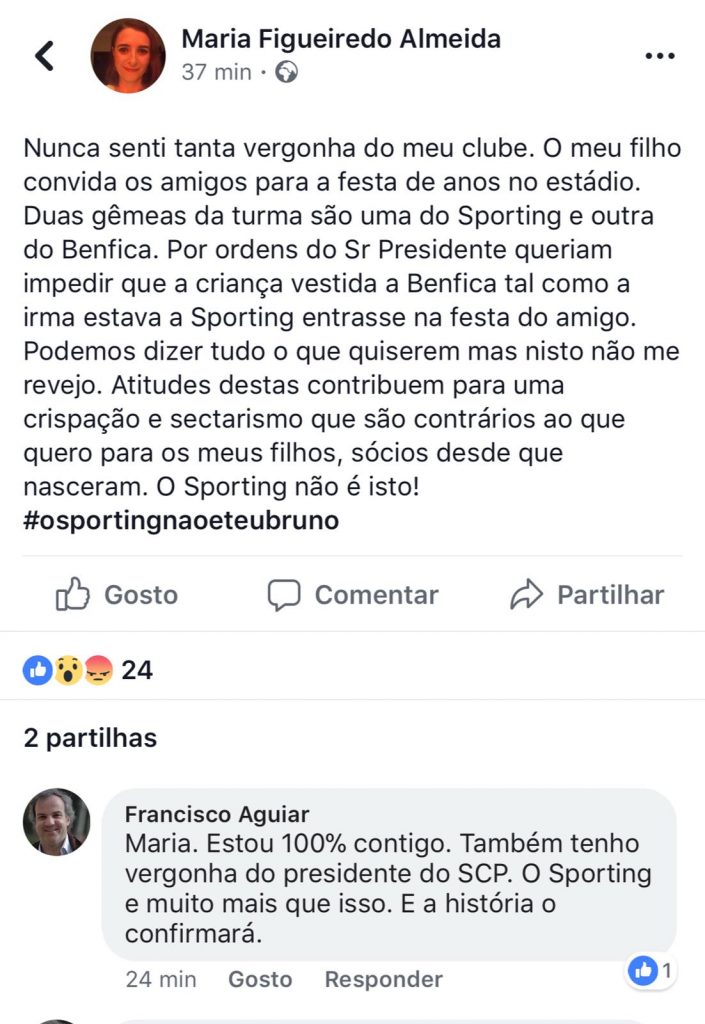Click the Comentar speech bubble icon
Screen dimensions: 705x1024
click(x=284, y=595)
